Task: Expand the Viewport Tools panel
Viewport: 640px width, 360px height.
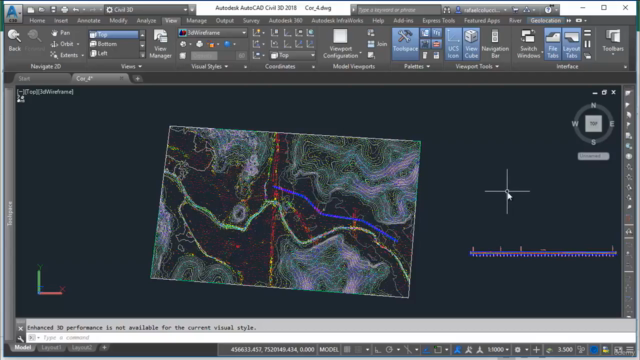Action: pyautogui.click(x=477, y=66)
